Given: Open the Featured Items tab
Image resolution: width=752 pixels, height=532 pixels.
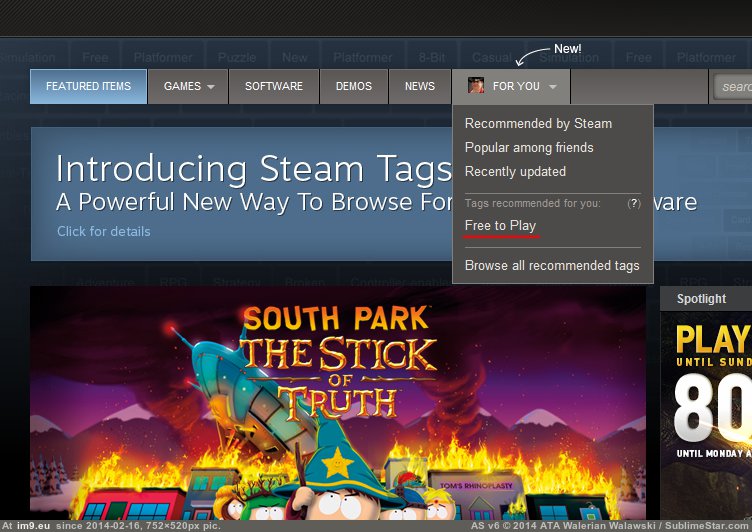Looking at the screenshot, I should [88, 86].
